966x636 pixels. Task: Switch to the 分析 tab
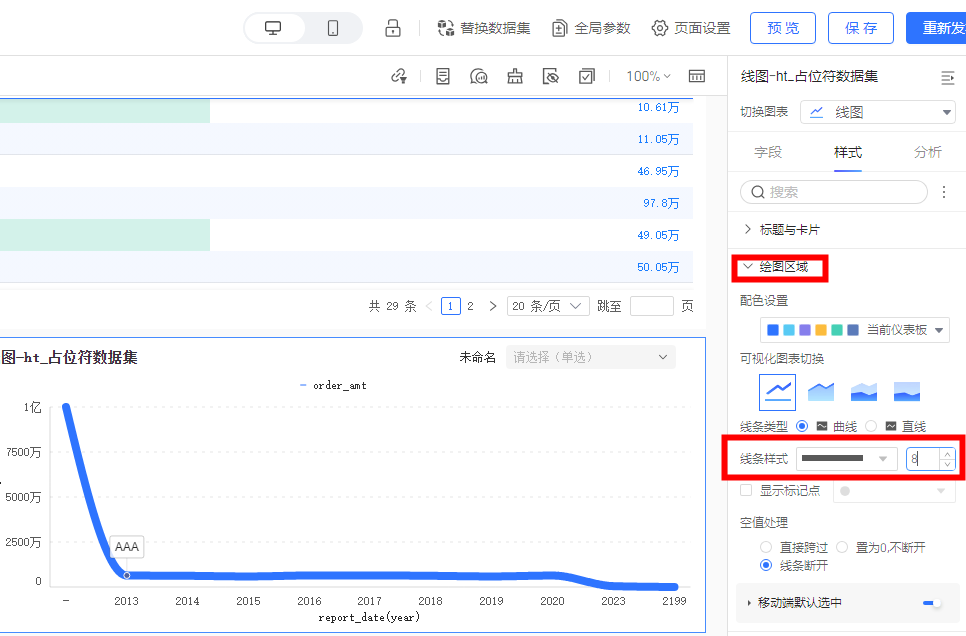(x=927, y=152)
